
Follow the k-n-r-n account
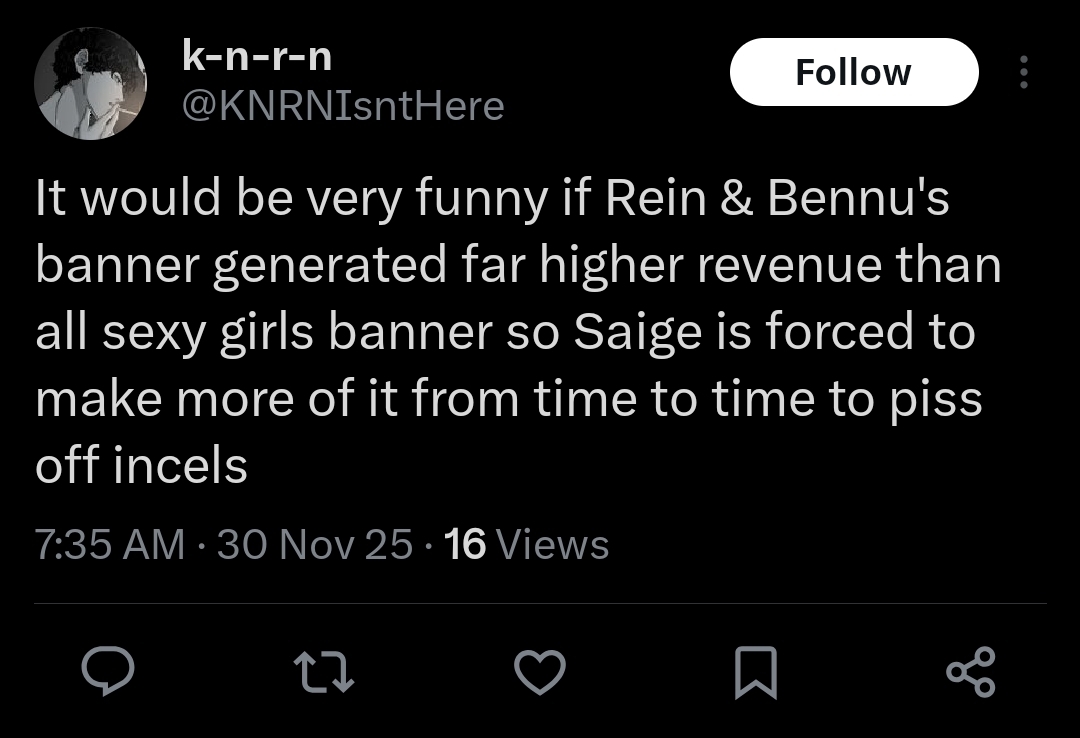coord(853,72)
